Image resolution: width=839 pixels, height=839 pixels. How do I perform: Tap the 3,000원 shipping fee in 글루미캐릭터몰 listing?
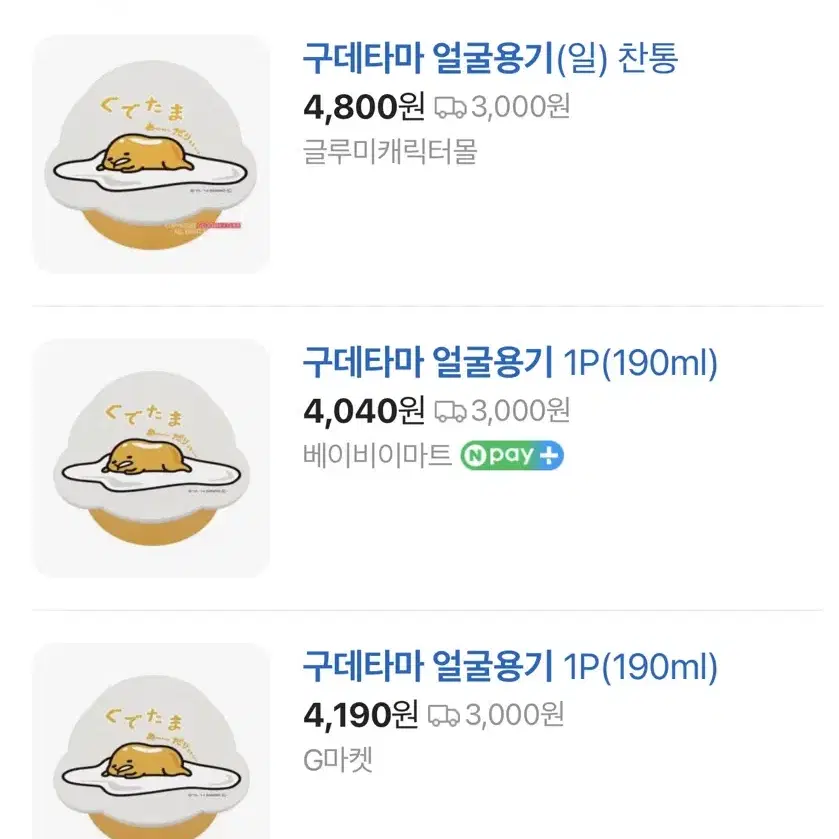pyautogui.click(x=520, y=106)
